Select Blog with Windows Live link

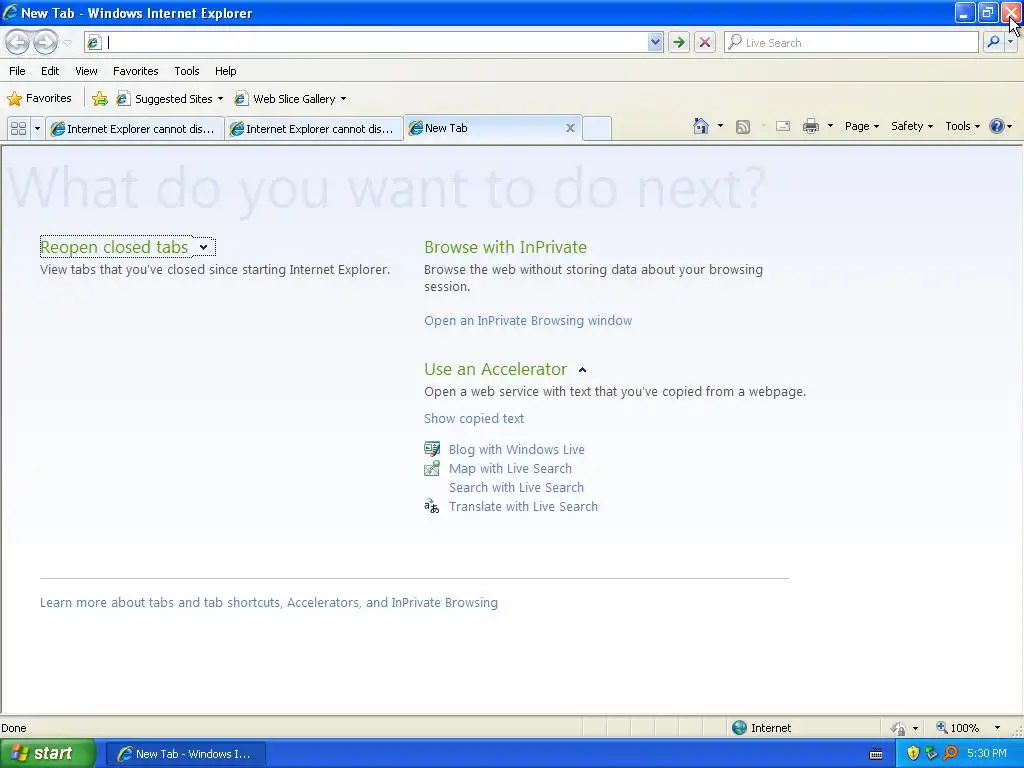pyautogui.click(x=517, y=449)
